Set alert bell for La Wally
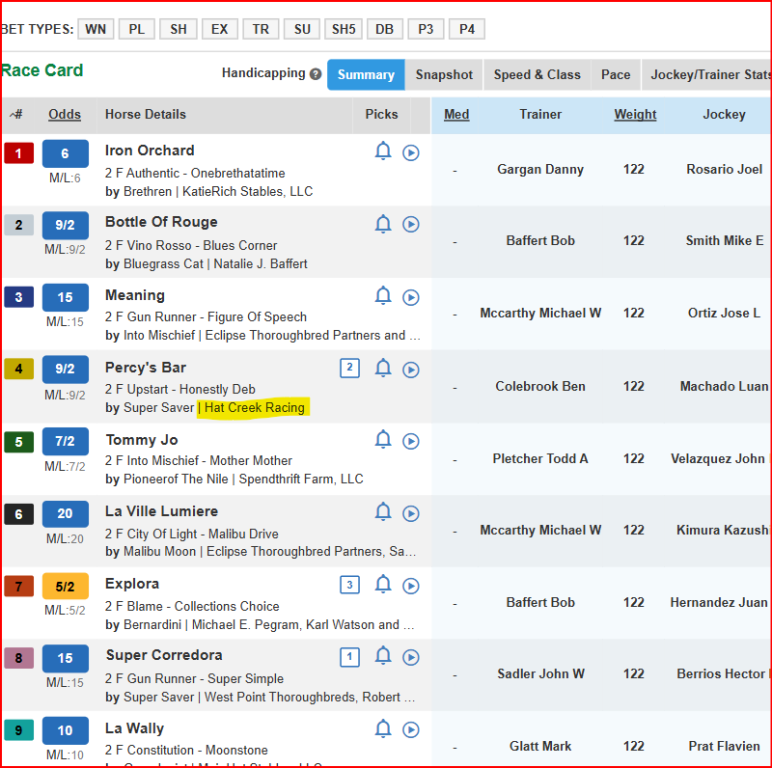Screen dimensions: 772x768 [x=382, y=729]
